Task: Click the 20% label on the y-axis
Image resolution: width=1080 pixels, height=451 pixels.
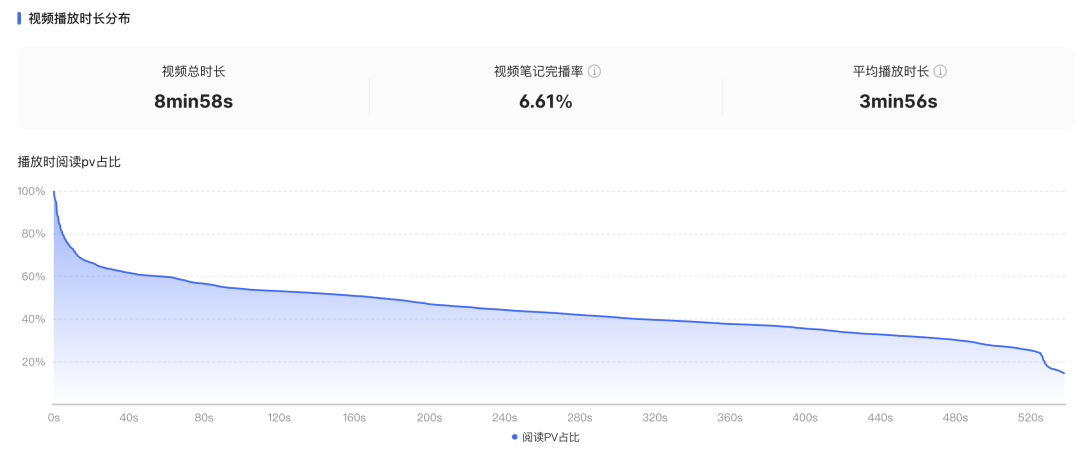Action: pos(35,362)
